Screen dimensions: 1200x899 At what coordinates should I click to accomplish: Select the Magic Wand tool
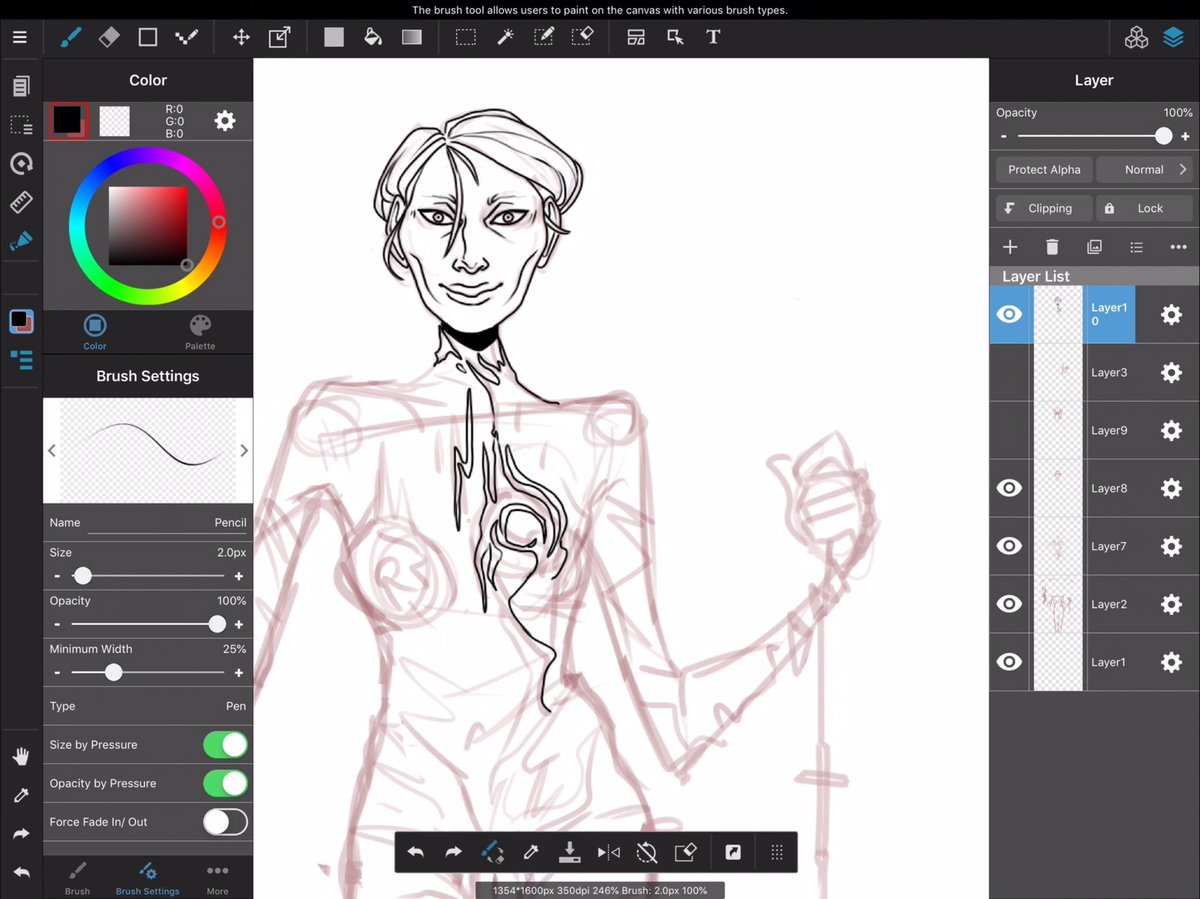click(x=505, y=38)
